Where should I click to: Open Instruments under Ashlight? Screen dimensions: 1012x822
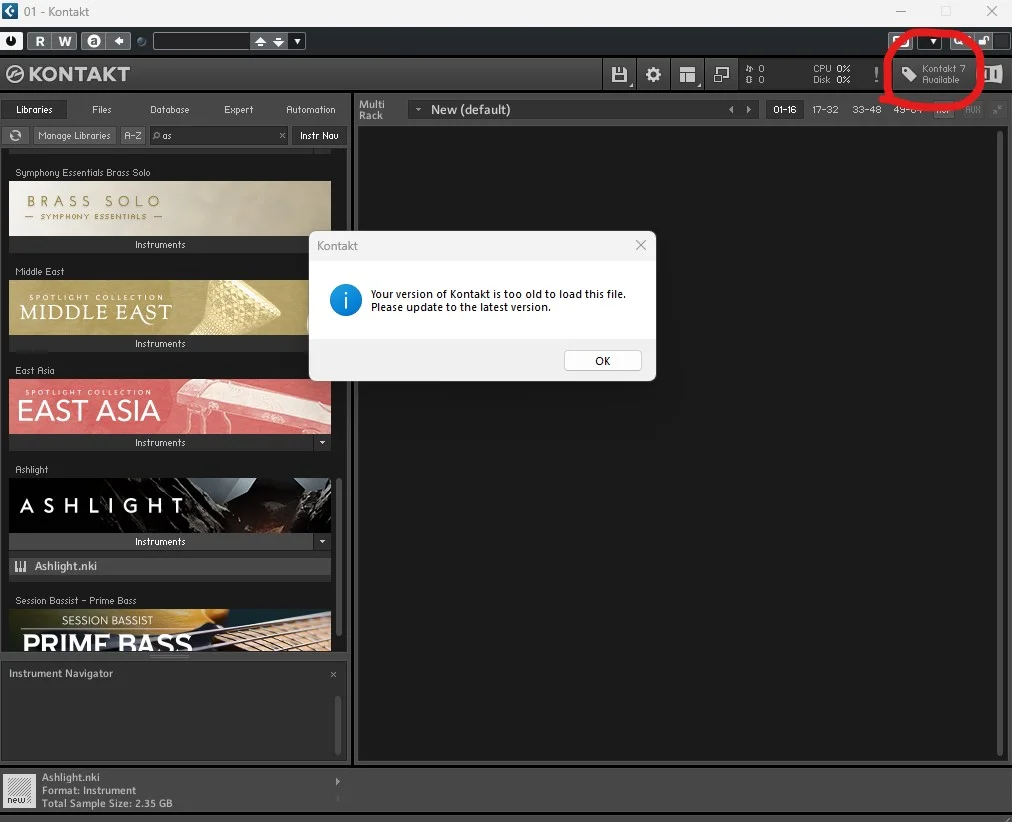pyautogui.click(x=160, y=542)
